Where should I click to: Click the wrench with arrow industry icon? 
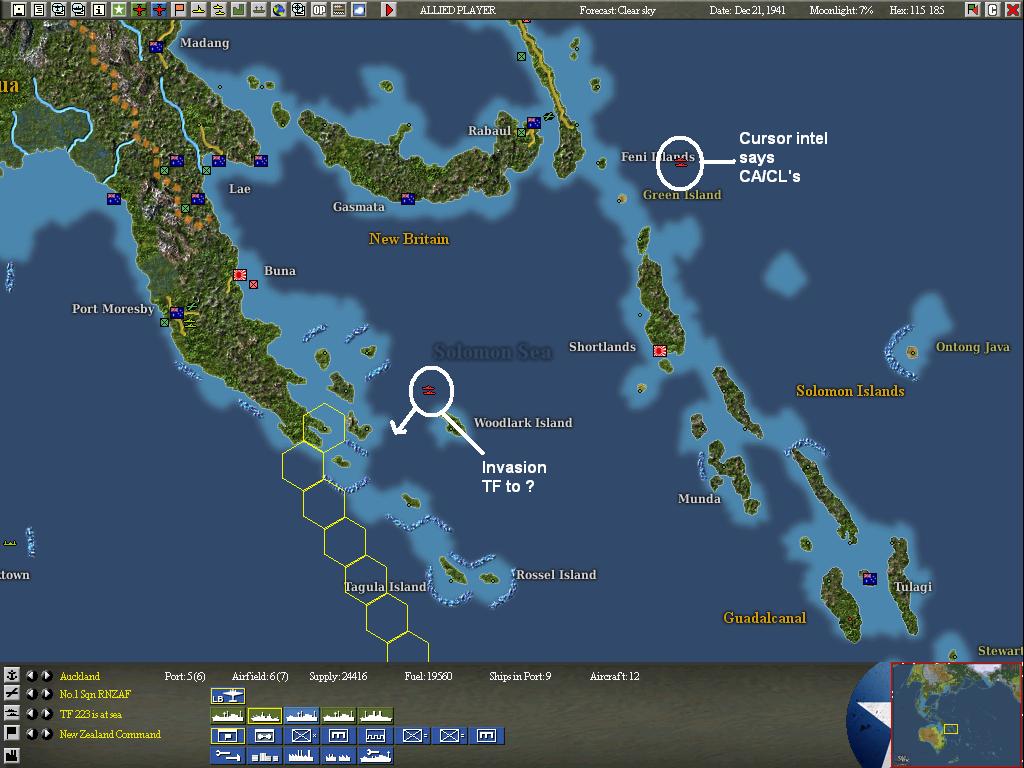pos(228,756)
